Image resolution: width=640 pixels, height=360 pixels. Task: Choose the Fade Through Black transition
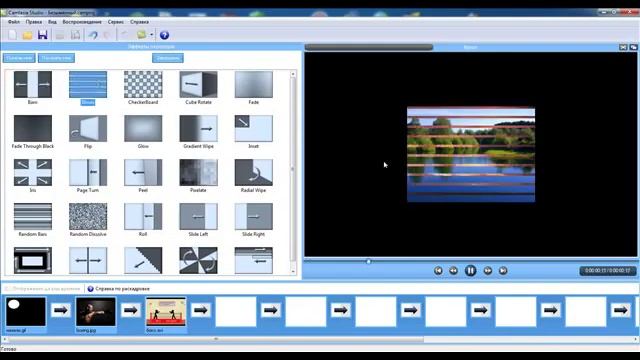point(33,129)
